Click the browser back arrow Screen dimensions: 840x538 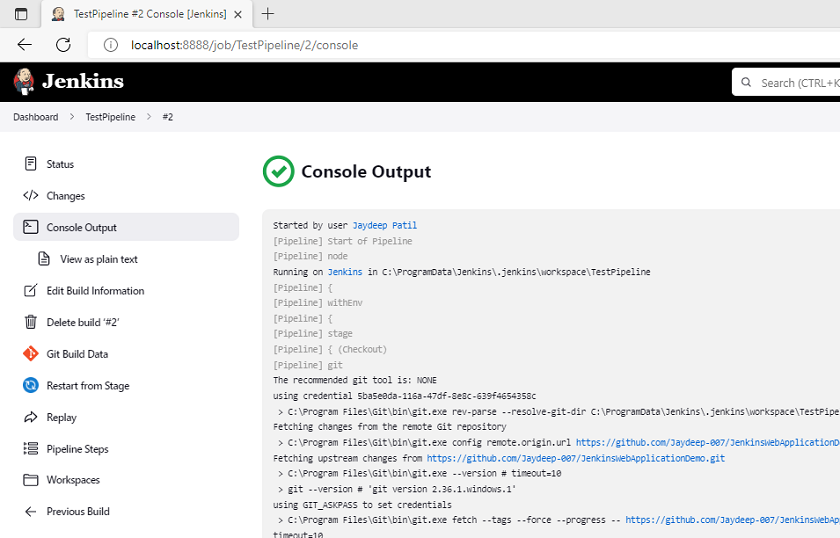coord(25,45)
